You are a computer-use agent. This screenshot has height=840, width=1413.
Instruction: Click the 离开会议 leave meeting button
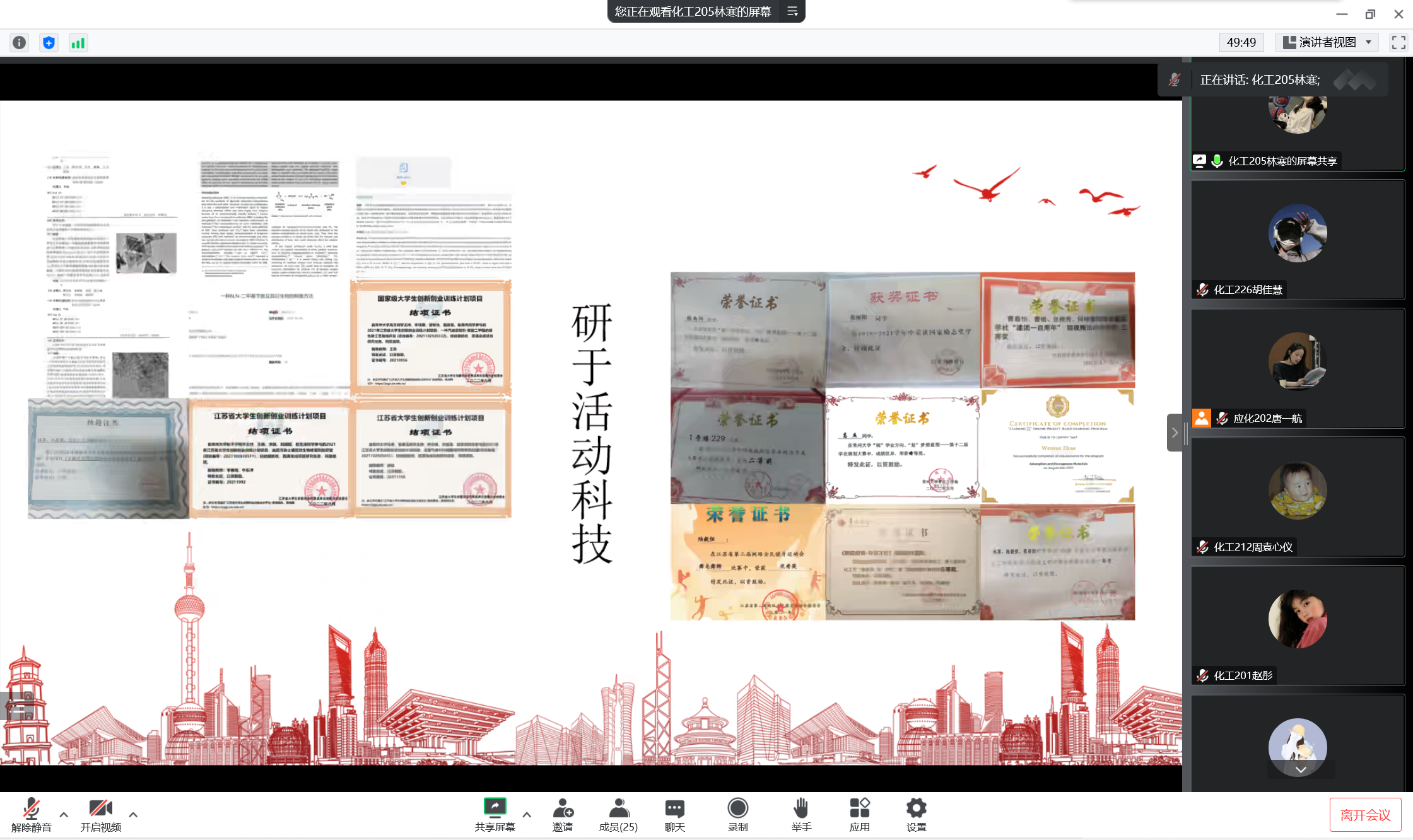pyautogui.click(x=1365, y=815)
